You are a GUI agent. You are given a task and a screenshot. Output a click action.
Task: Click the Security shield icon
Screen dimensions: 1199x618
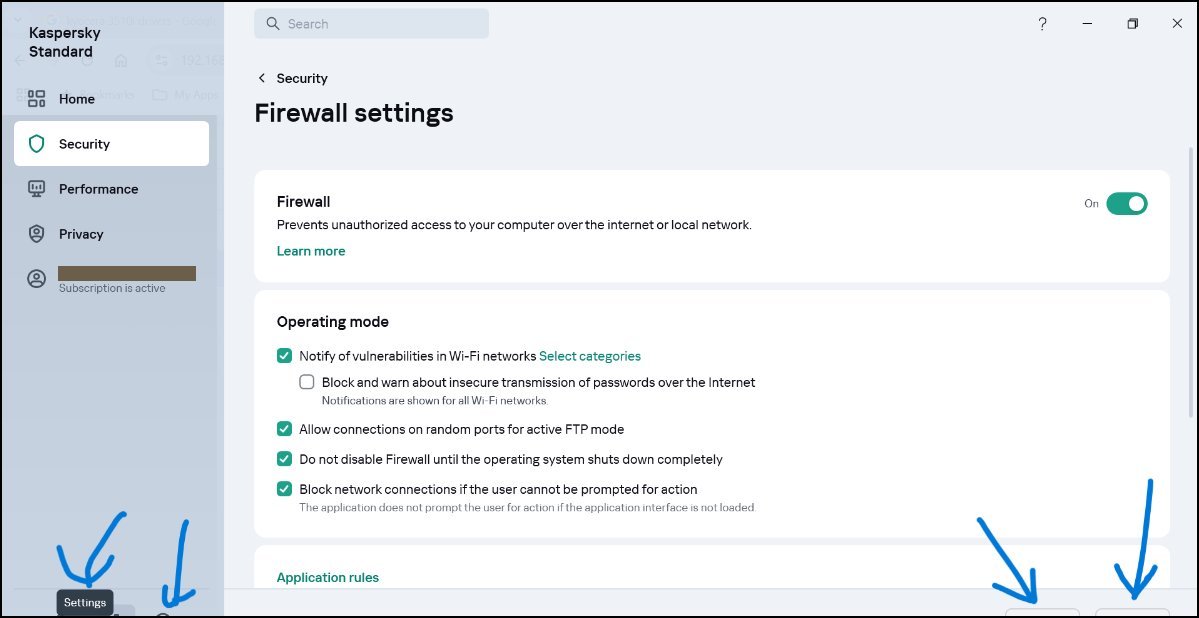[x=36, y=144]
